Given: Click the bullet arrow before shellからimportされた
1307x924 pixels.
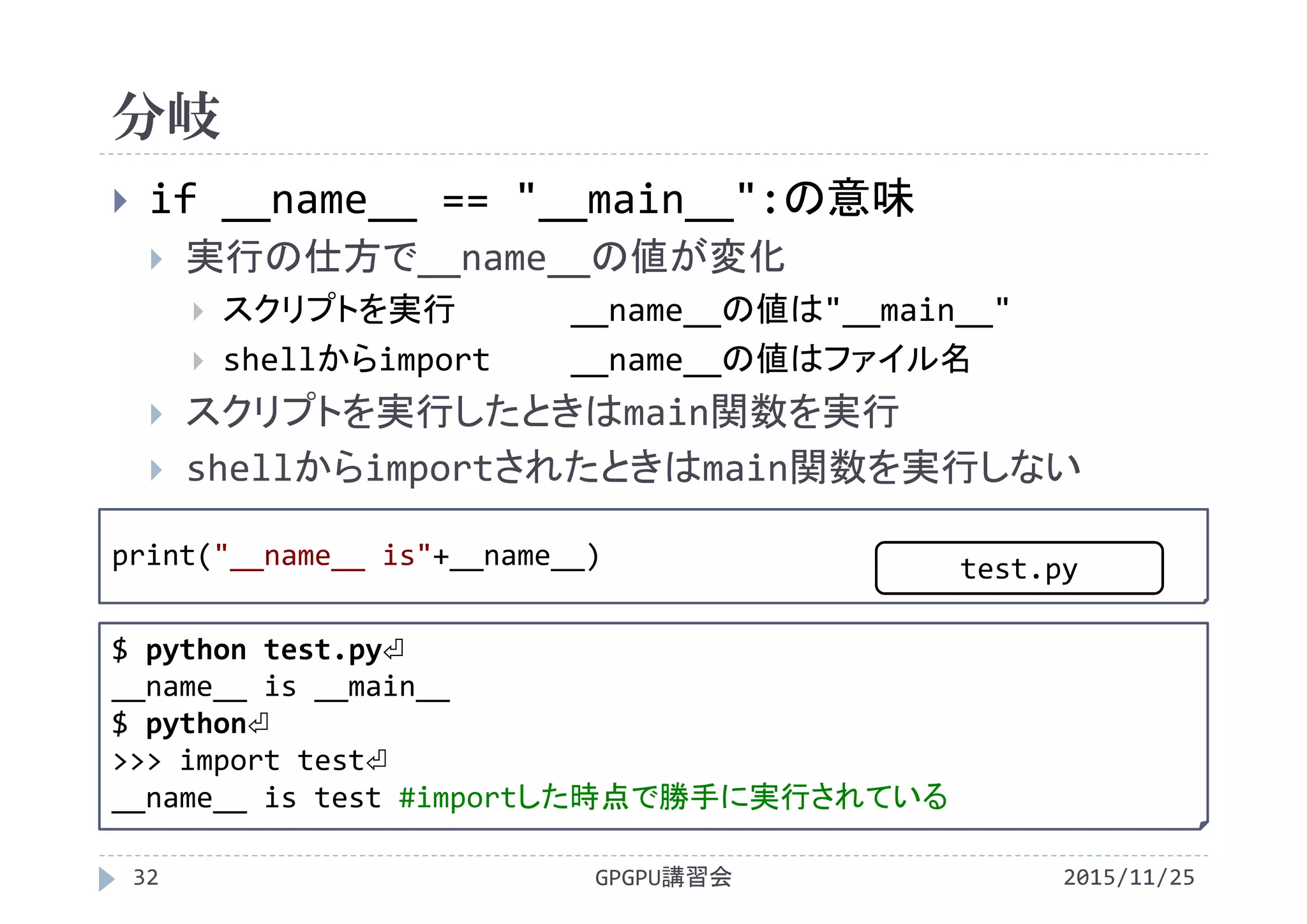Looking at the screenshot, I should (x=156, y=470).
